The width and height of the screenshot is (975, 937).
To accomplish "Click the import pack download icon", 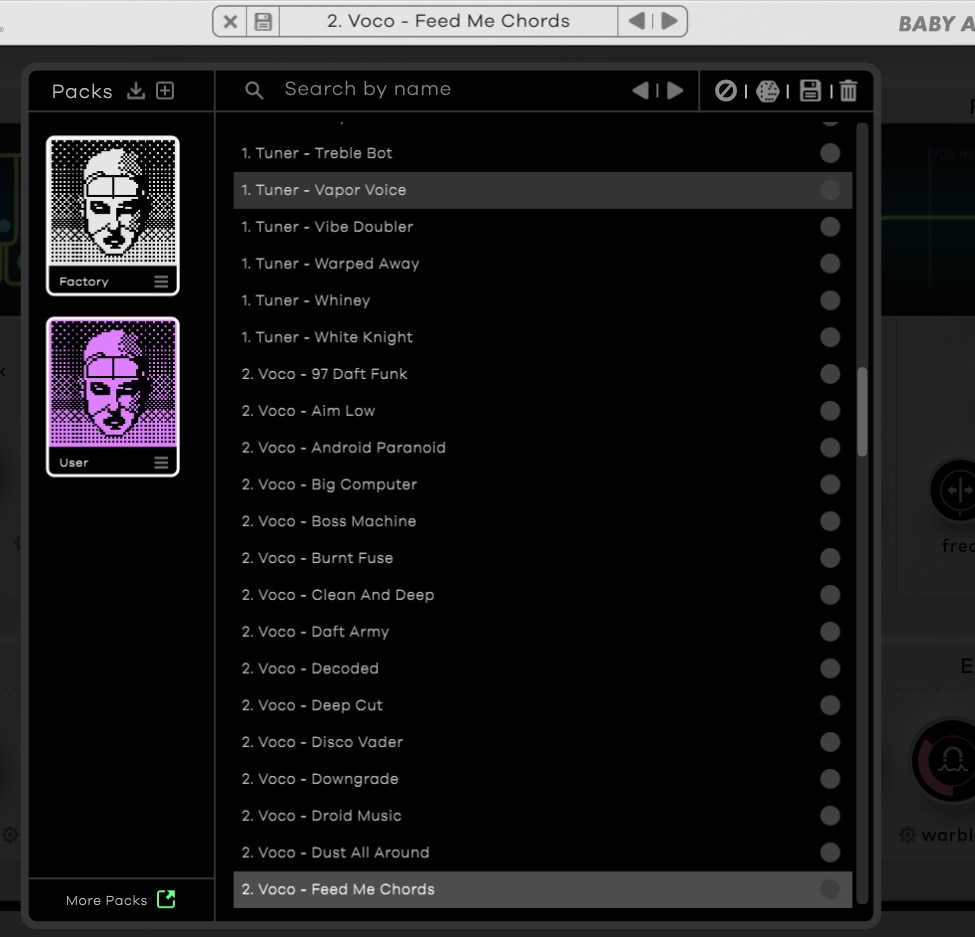I will [136, 91].
